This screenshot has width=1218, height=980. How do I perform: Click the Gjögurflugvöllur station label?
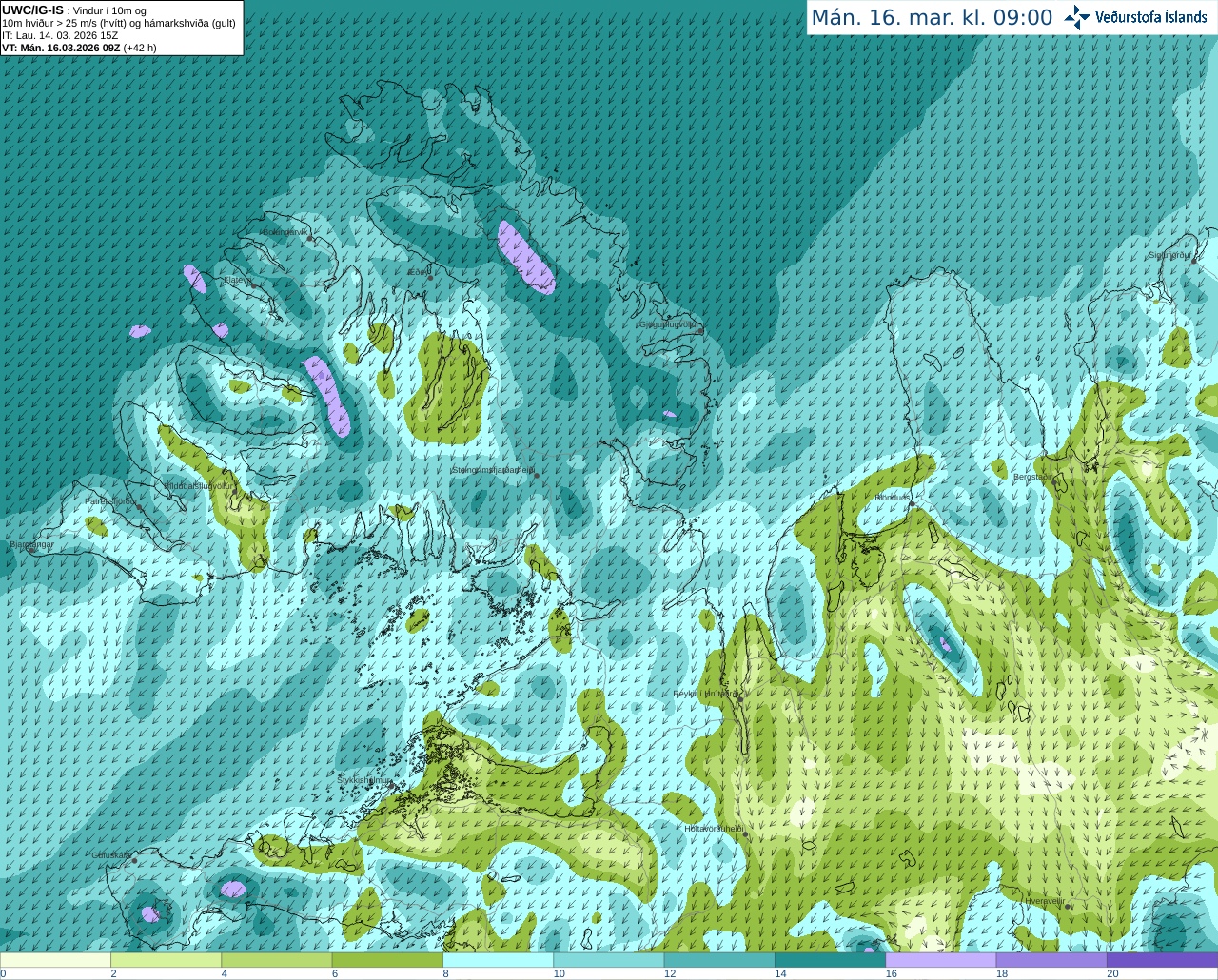click(669, 324)
